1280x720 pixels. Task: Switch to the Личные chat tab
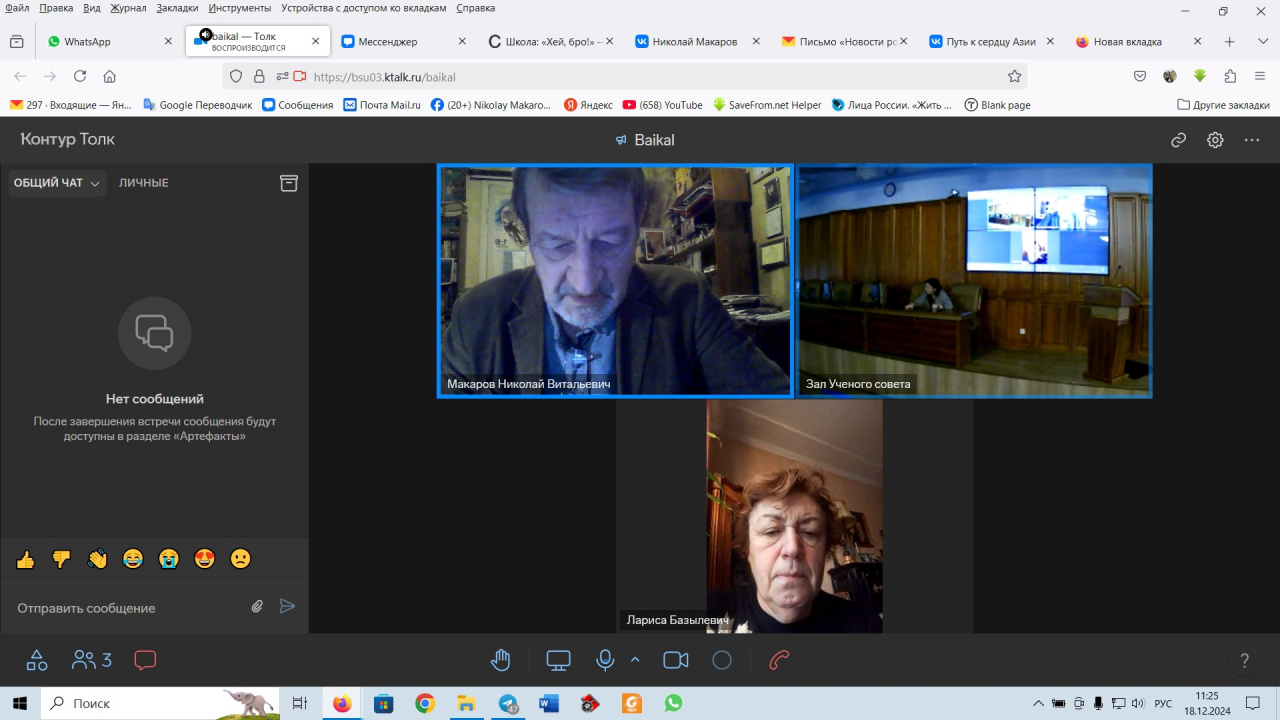(x=144, y=183)
